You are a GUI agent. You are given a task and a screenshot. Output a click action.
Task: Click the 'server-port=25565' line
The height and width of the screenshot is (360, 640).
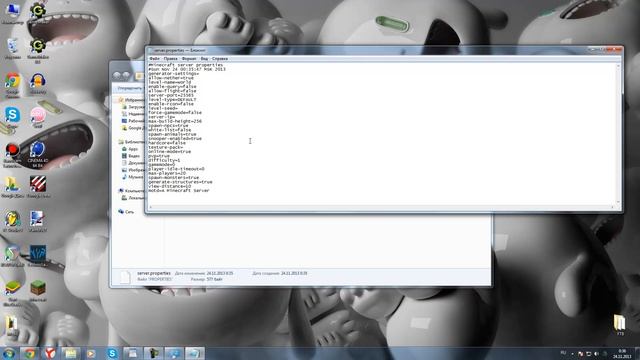click(x=171, y=95)
